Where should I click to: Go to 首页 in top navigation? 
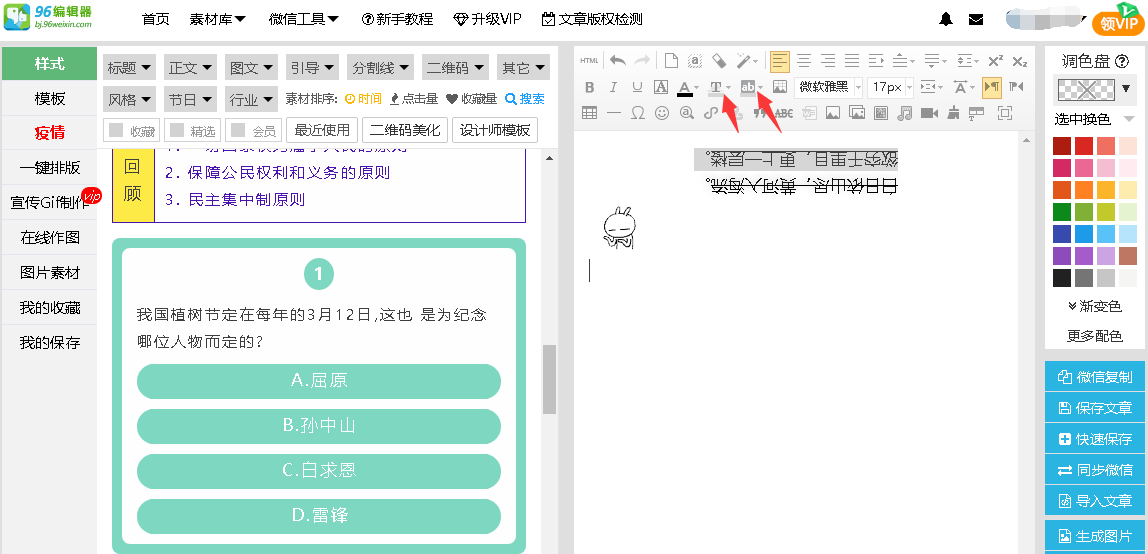click(x=156, y=20)
